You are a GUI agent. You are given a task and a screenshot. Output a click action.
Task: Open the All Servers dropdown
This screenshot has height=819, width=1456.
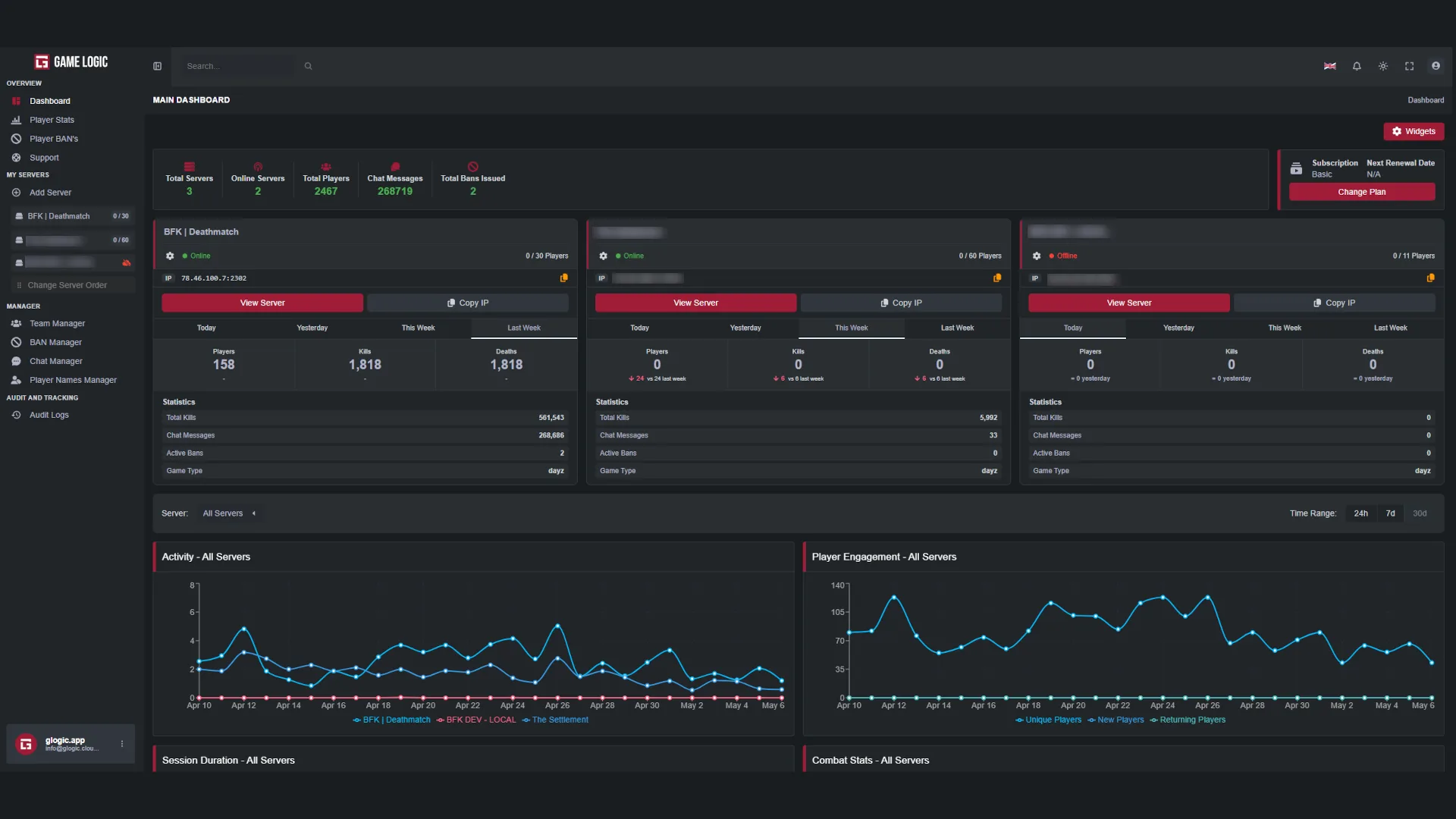coord(228,513)
